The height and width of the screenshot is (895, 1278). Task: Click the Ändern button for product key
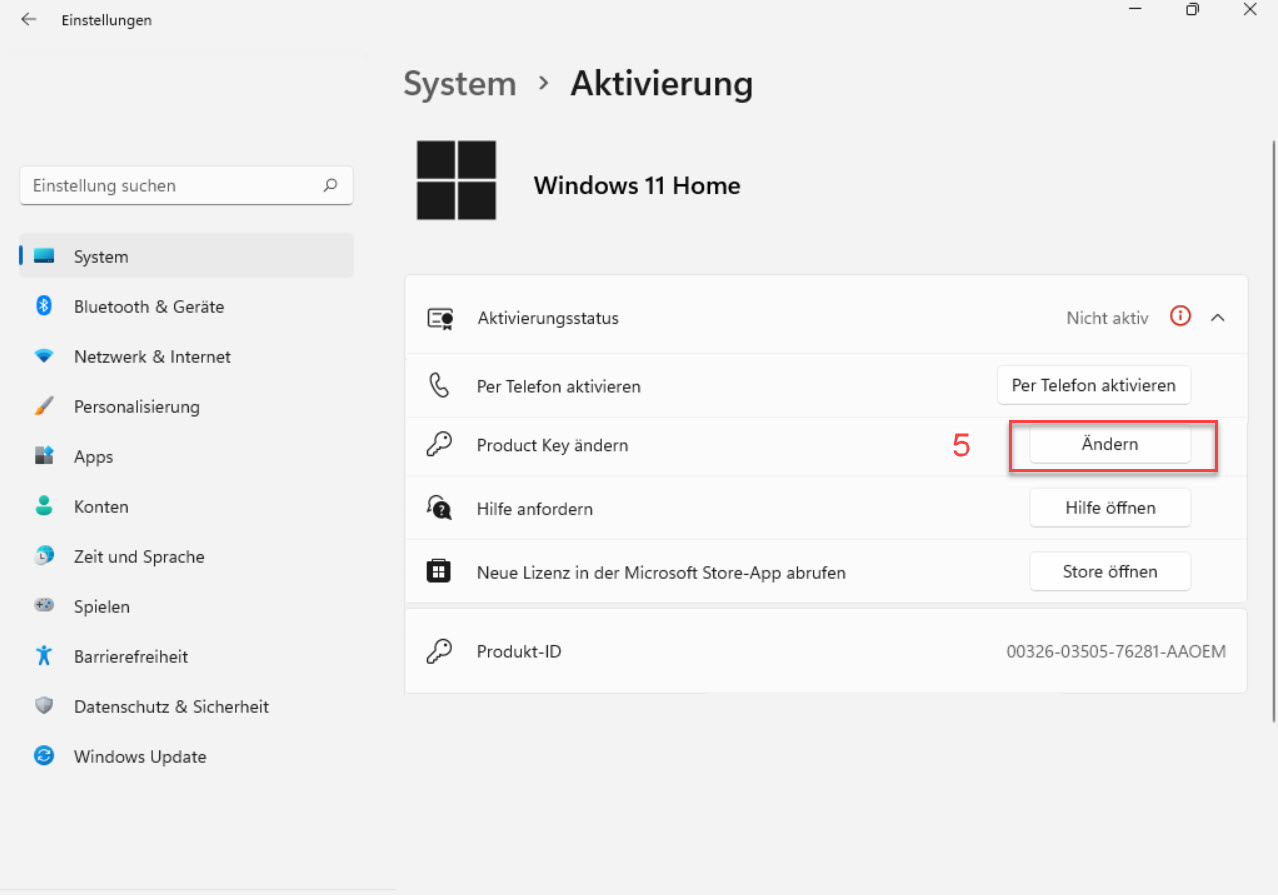1110,444
